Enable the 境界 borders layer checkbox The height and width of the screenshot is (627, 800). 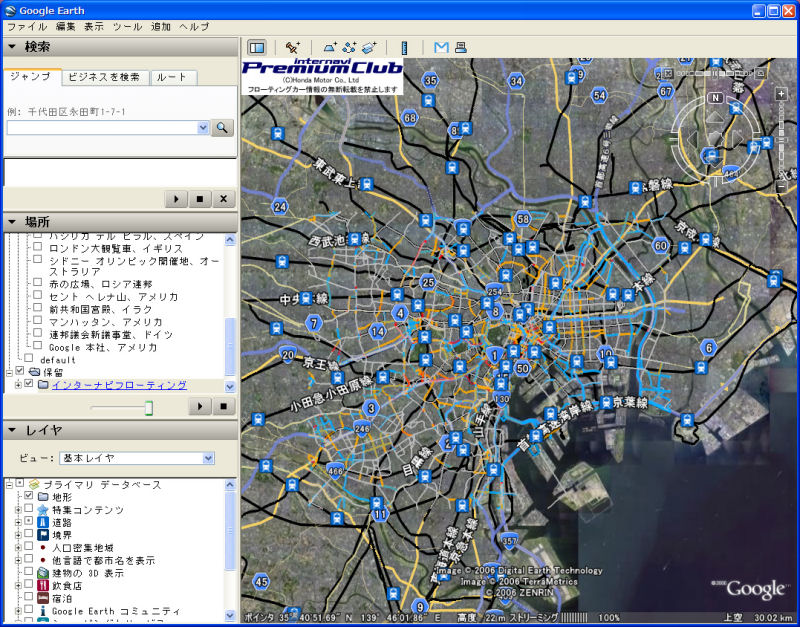(29, 533)
